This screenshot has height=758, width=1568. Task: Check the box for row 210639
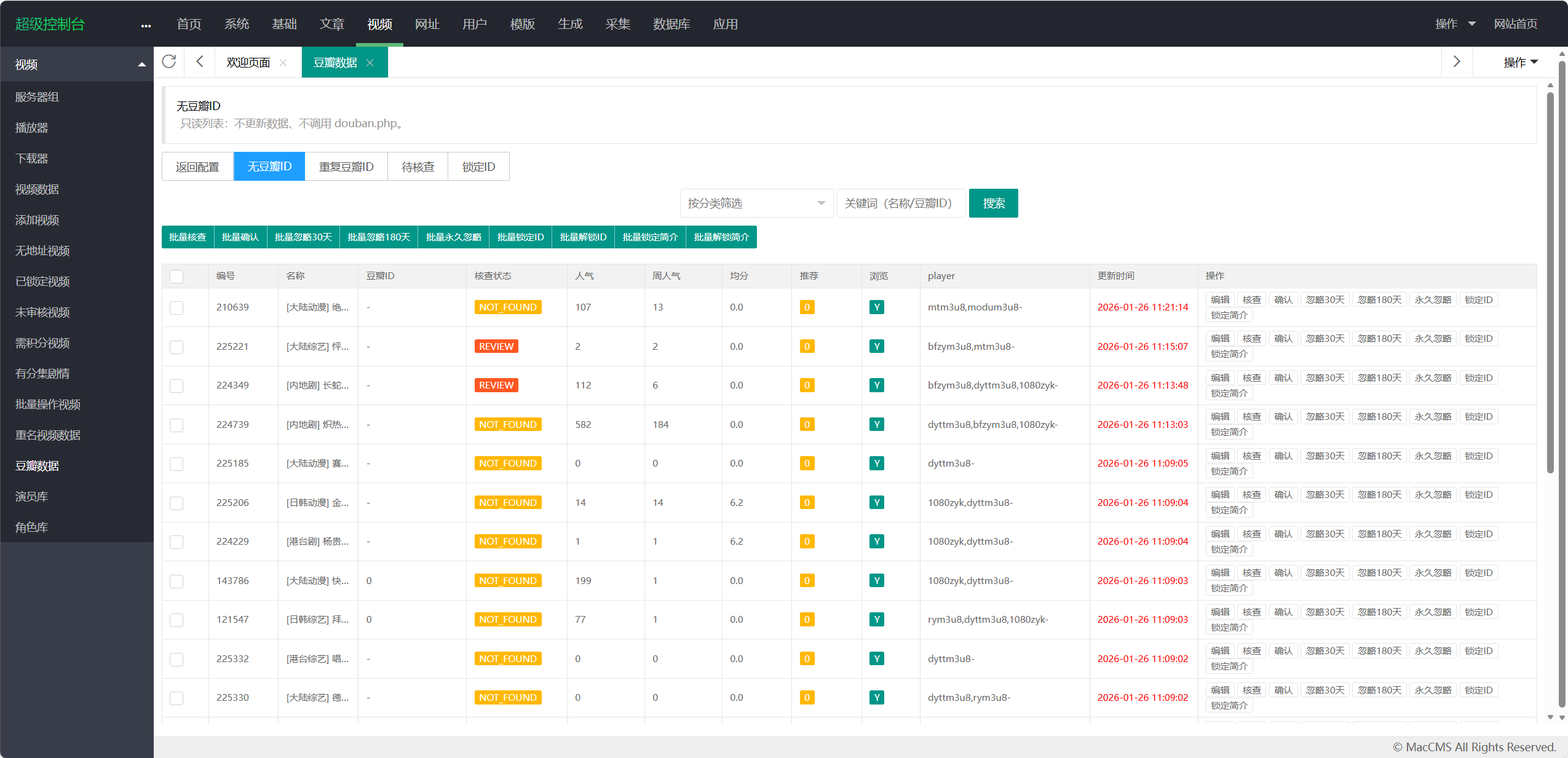tap(176, 308)
